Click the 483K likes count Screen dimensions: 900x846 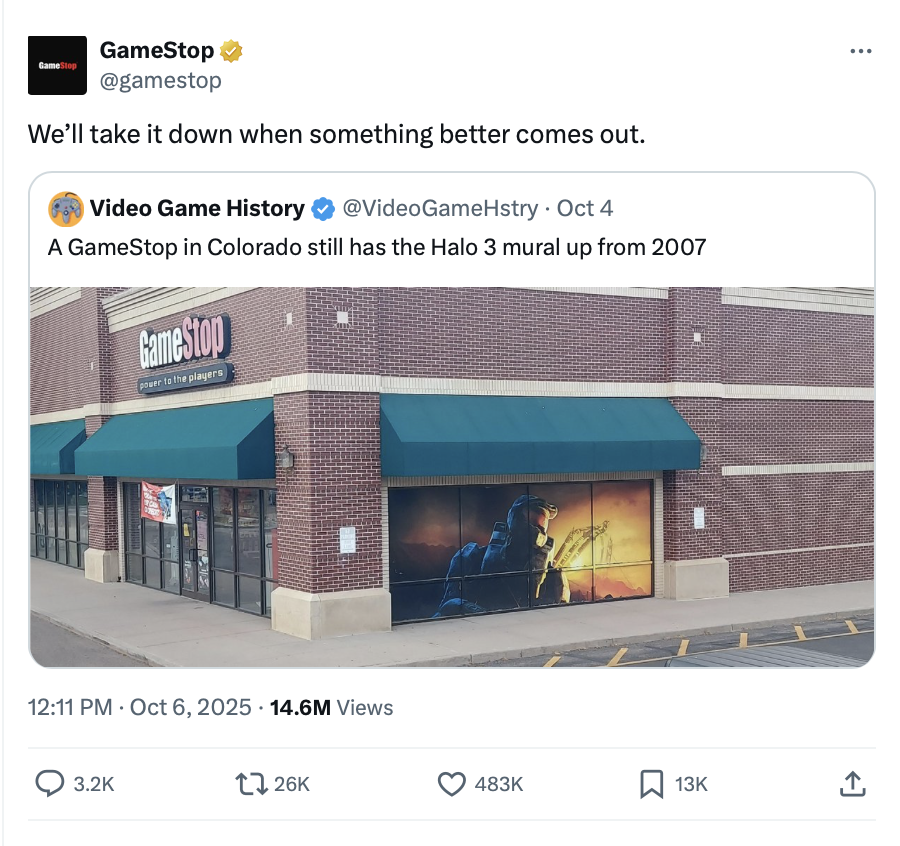pyautogui.click(x=498, y=784)
